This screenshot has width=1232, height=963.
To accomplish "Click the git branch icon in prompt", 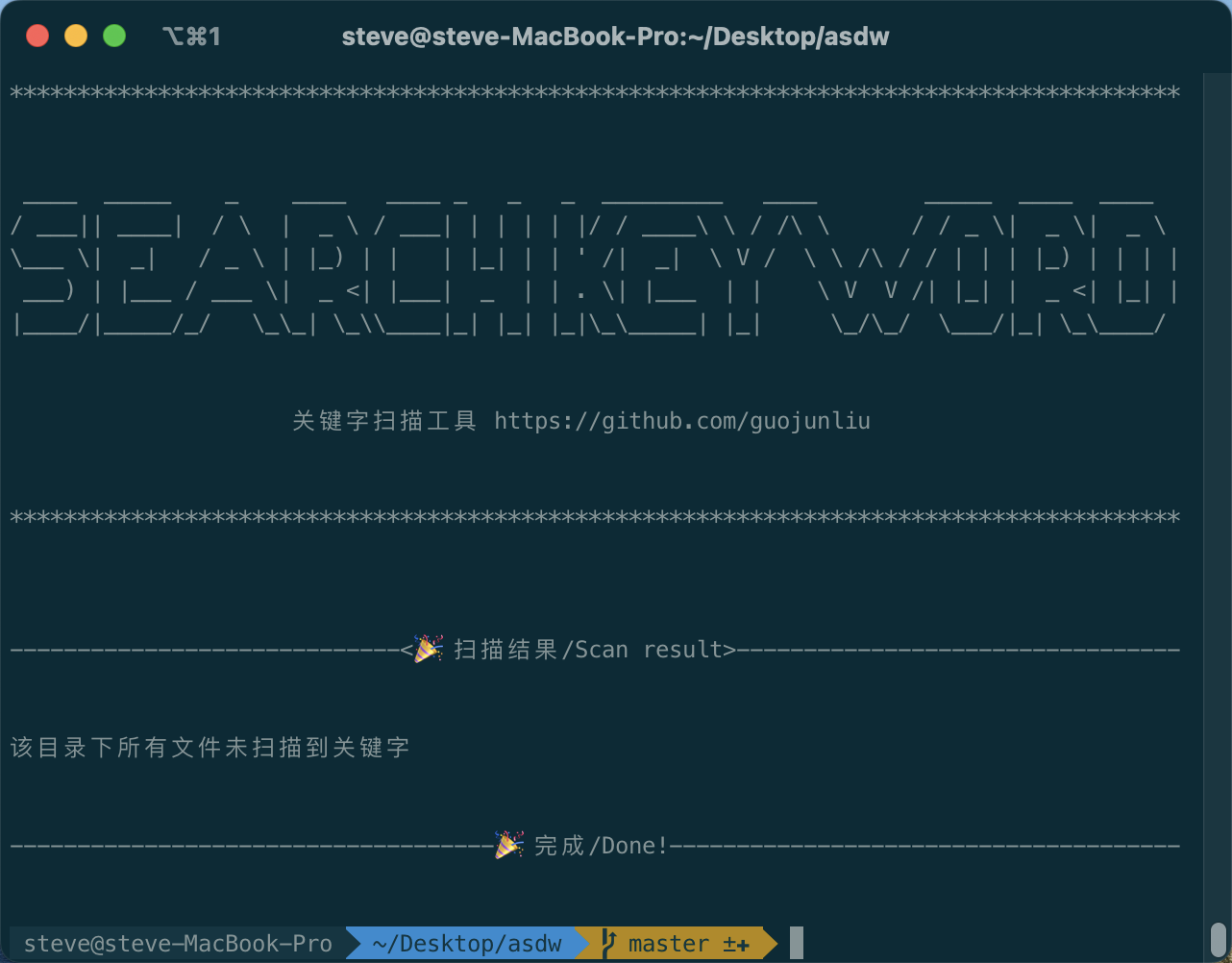I will pyautogui.click(x=607, y=944).
